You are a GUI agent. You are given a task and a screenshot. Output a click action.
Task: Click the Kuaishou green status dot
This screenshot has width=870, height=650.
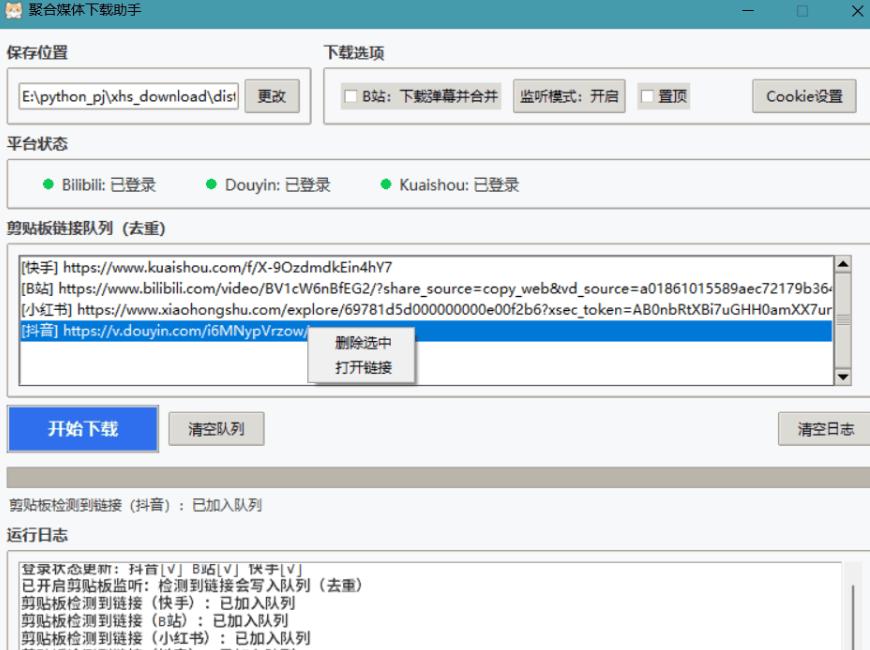pos(385,184)
